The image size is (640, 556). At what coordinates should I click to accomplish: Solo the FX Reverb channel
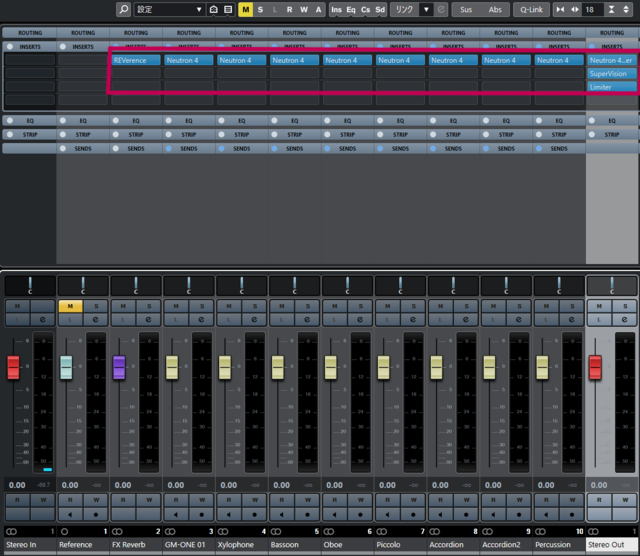(149, 306)
